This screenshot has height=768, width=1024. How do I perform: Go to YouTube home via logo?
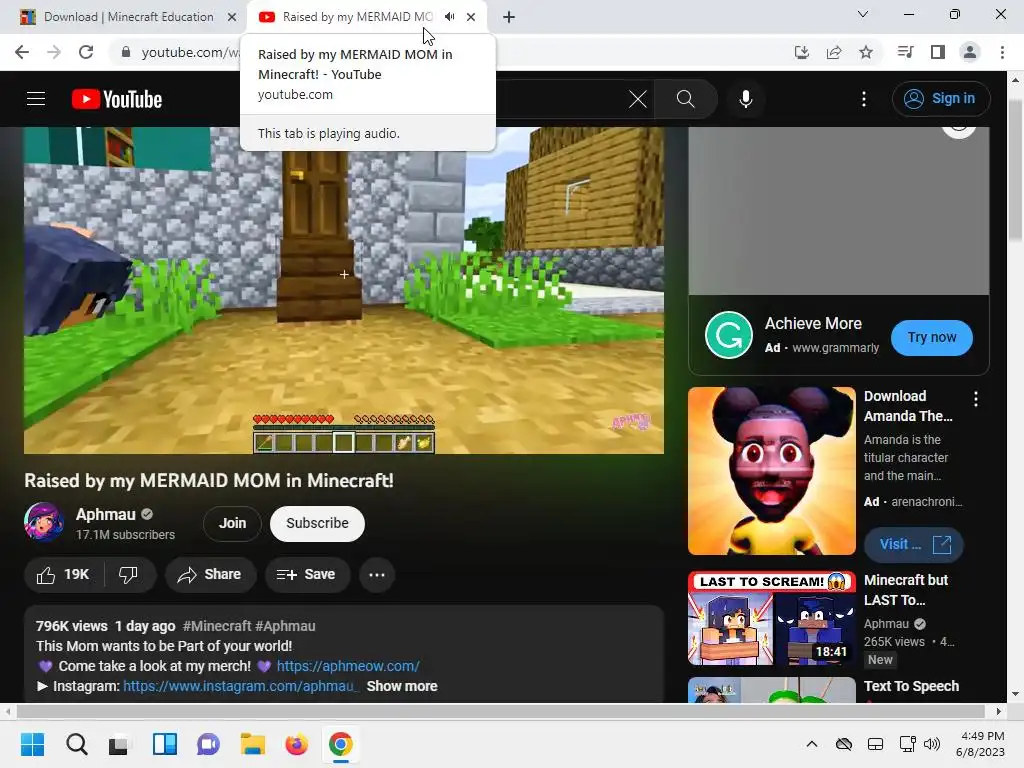coord(117,99)
